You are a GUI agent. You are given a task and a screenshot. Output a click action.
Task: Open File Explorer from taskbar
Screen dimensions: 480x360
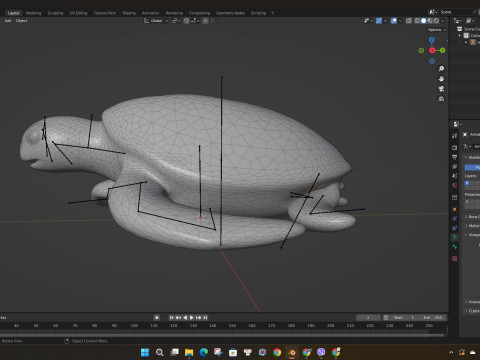(x=189, y=352)
